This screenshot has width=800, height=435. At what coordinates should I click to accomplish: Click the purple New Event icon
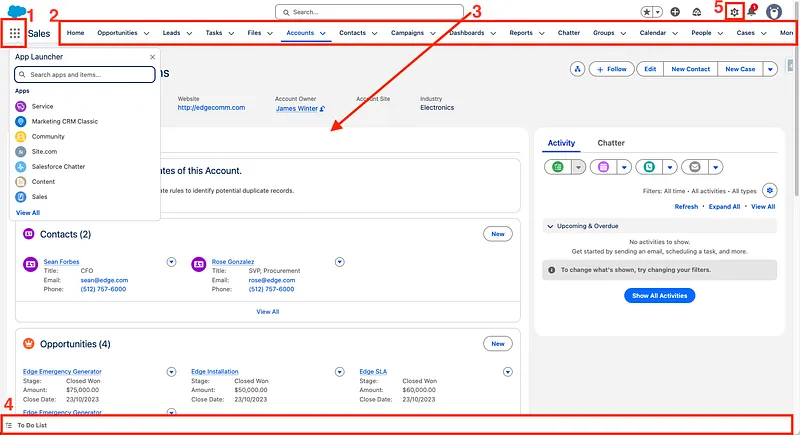point(603,167)
